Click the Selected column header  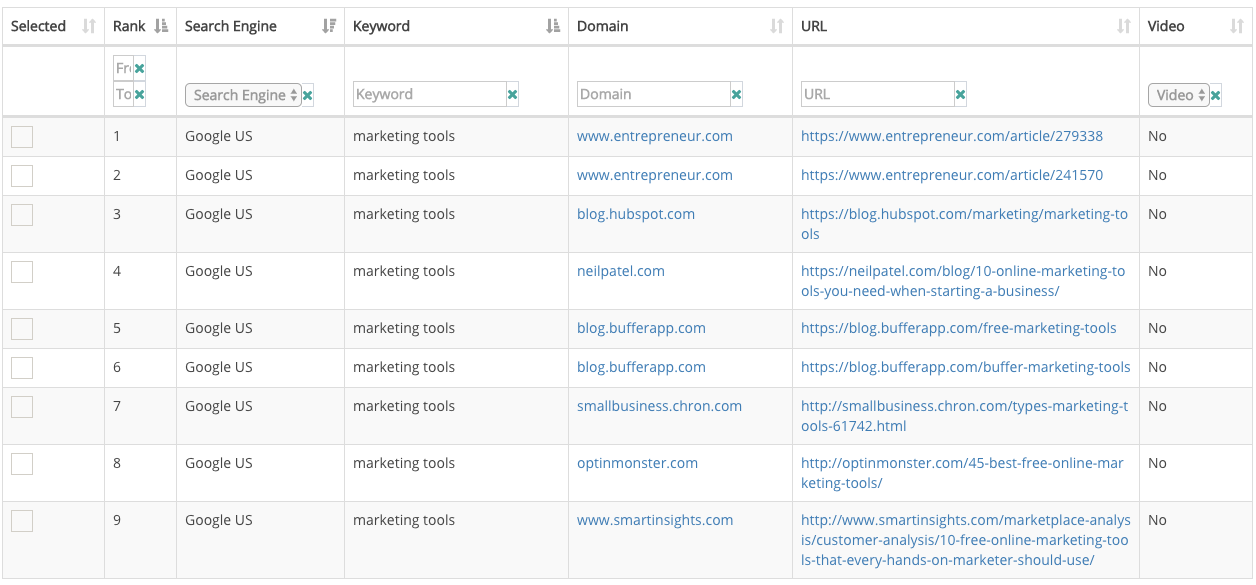[39, 27]
